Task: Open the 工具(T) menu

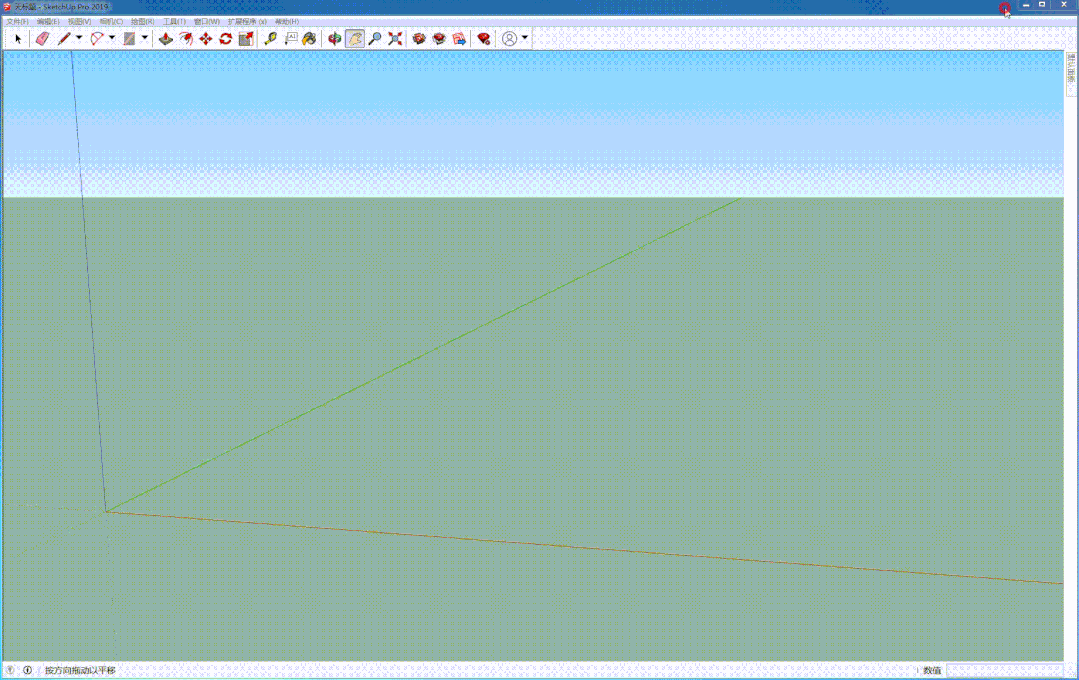Action: pyautogui.click(x=174, y=21)
